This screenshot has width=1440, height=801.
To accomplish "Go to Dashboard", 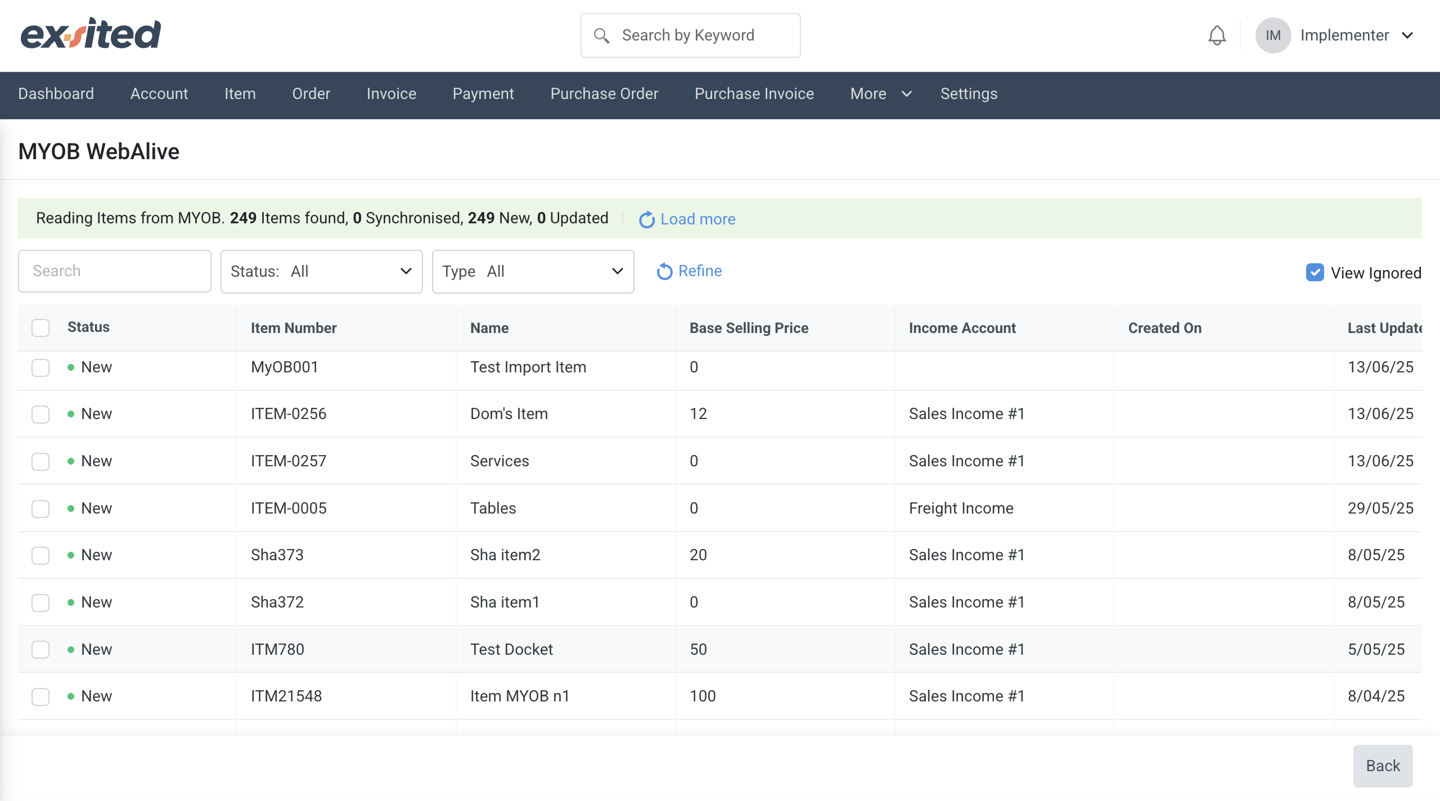I will tap(56, 94).
